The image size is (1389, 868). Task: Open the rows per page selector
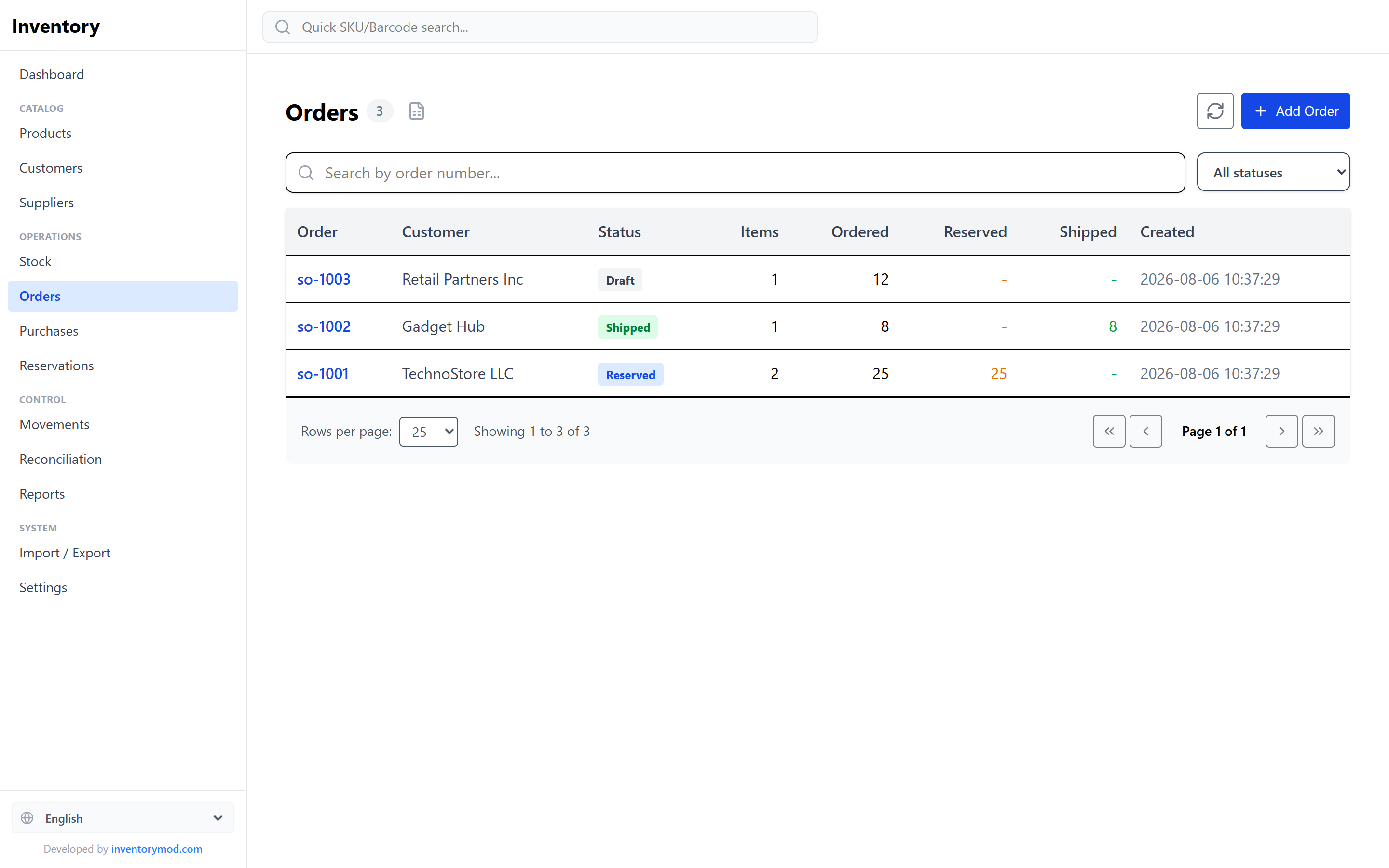click(428, 432)
